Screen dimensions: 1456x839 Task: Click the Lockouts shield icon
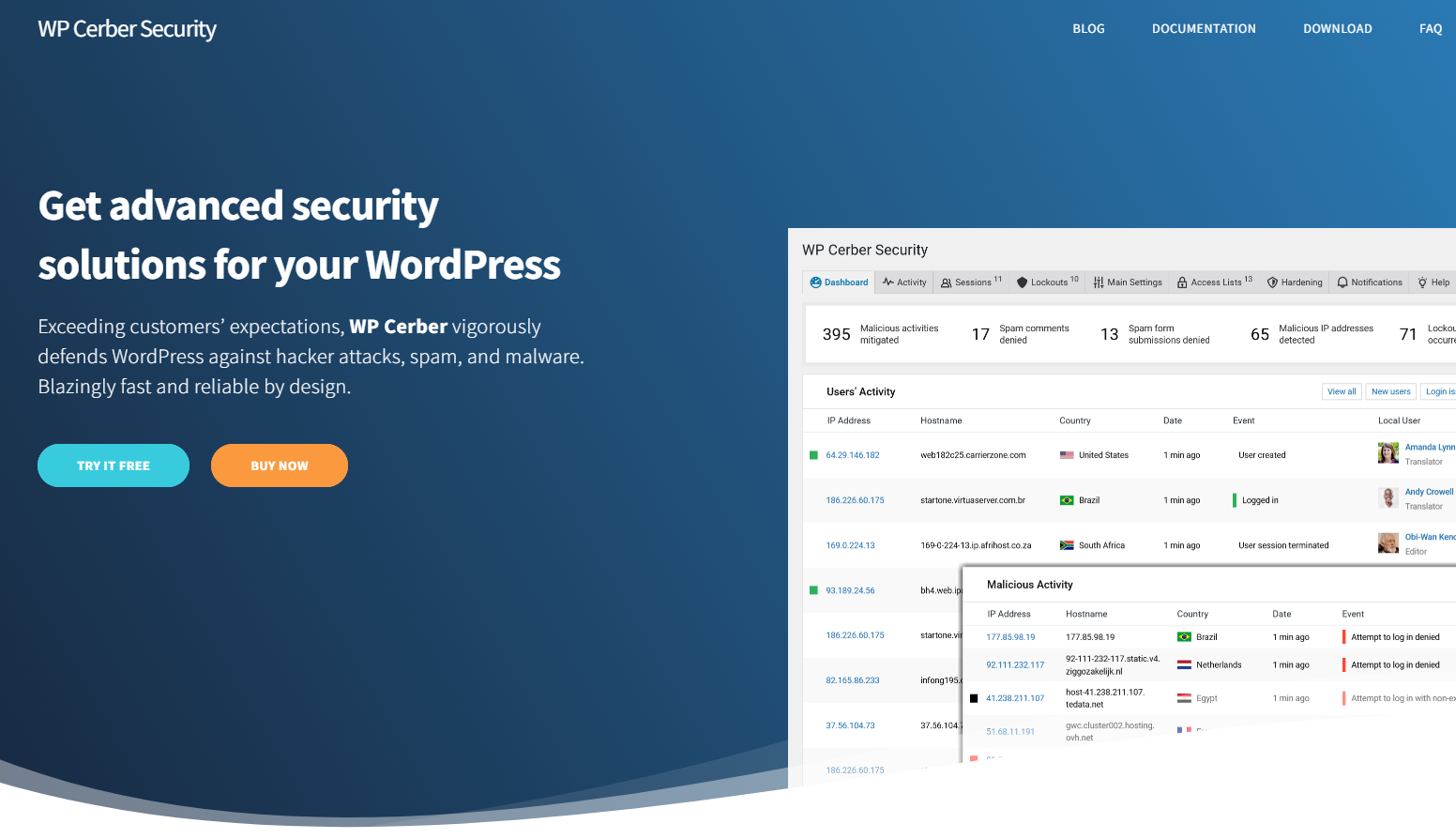tap(1023, 282)
